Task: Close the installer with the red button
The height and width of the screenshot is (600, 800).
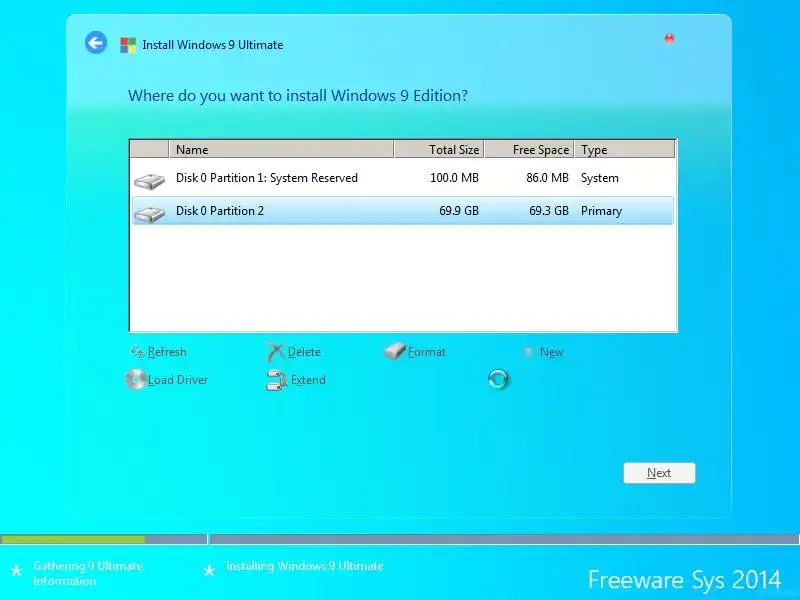Action: (669, 38)
